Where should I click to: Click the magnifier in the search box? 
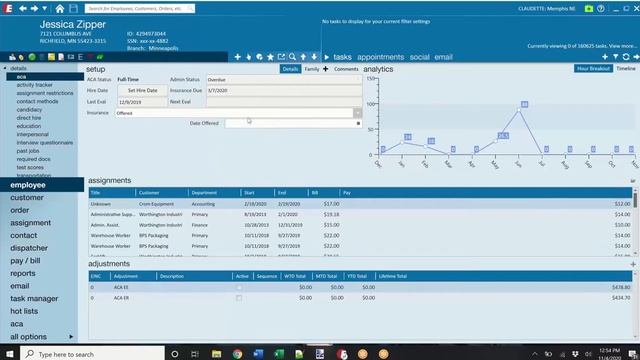point(191,8)
